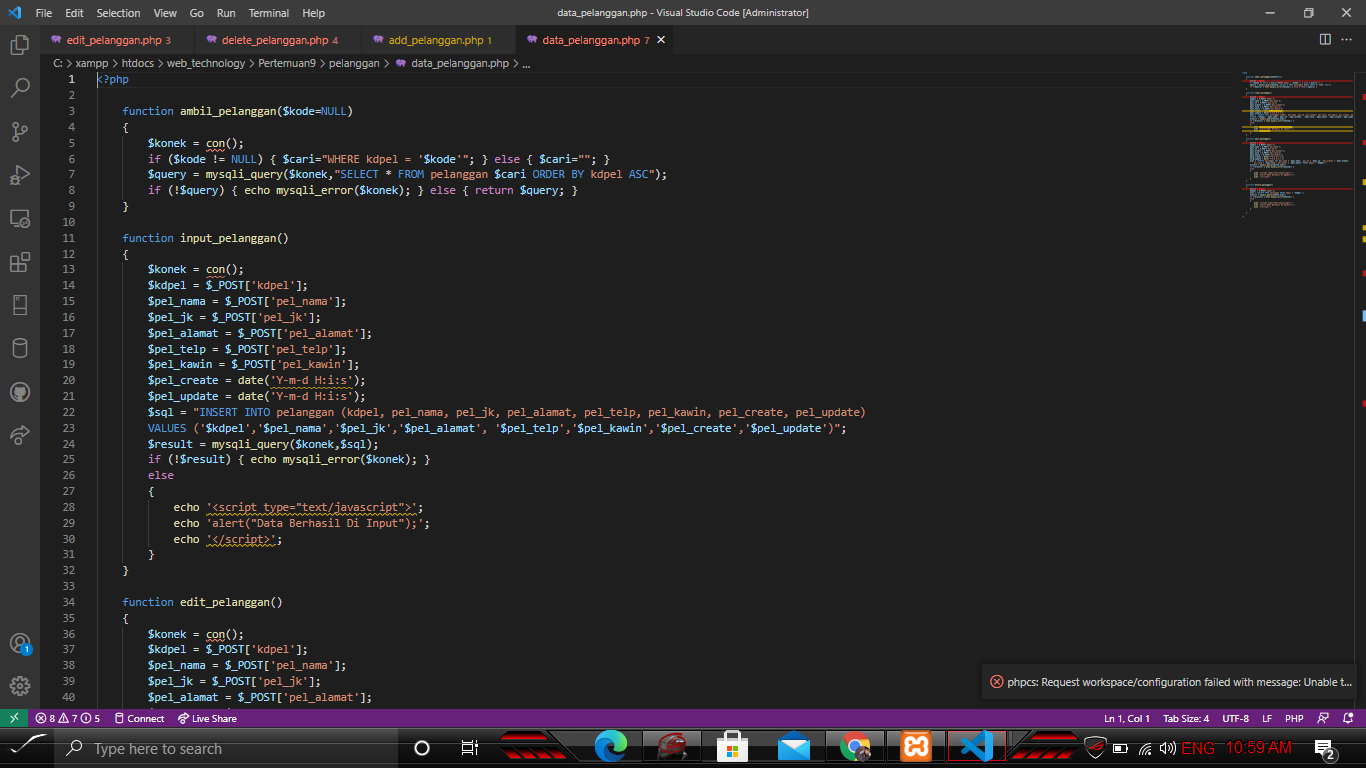This screenshot has height=768, width=1366.
Task: Click Cortana circle icon in taskbar
Action: point(422,748)
